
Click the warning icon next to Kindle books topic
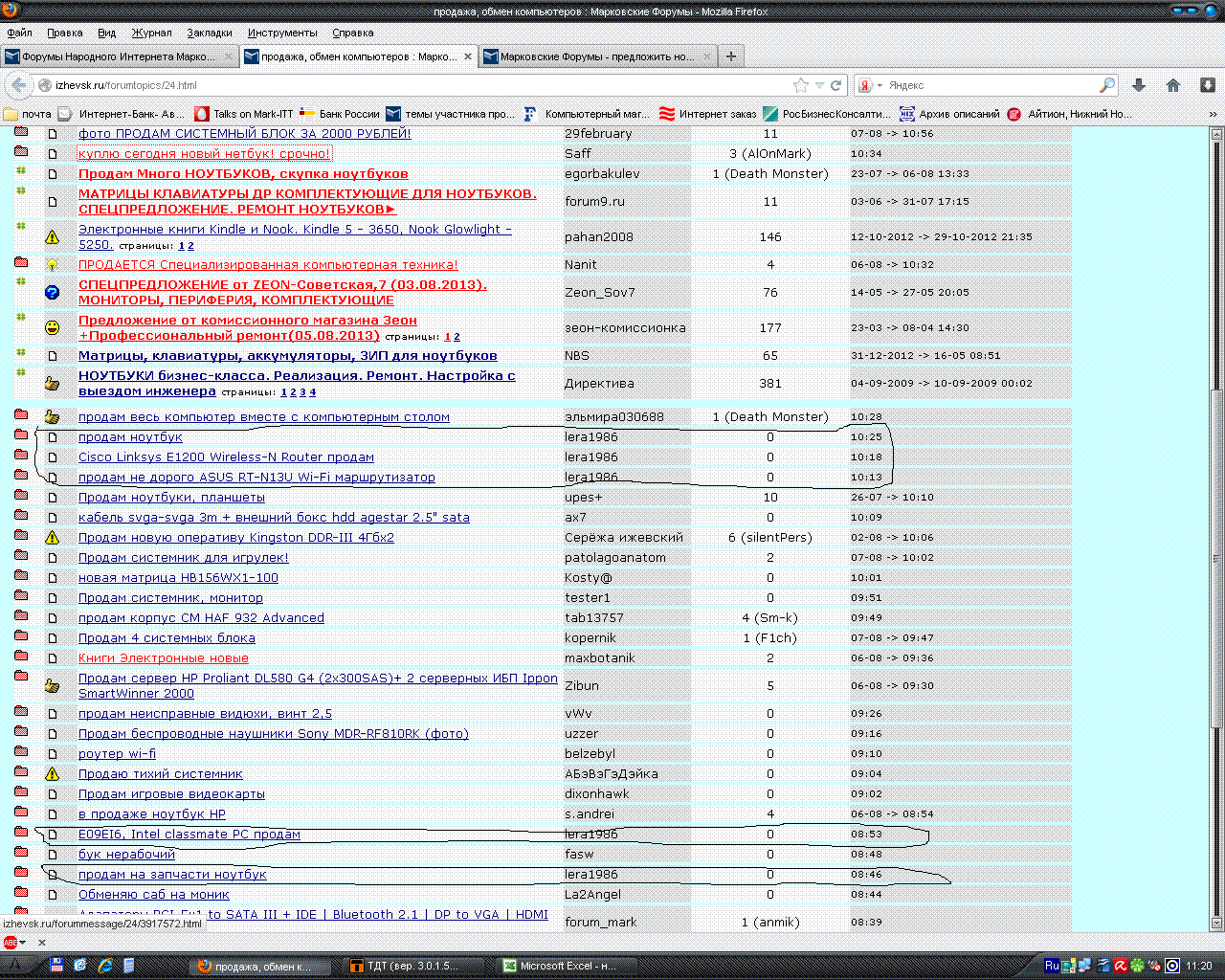coord(53,236)
